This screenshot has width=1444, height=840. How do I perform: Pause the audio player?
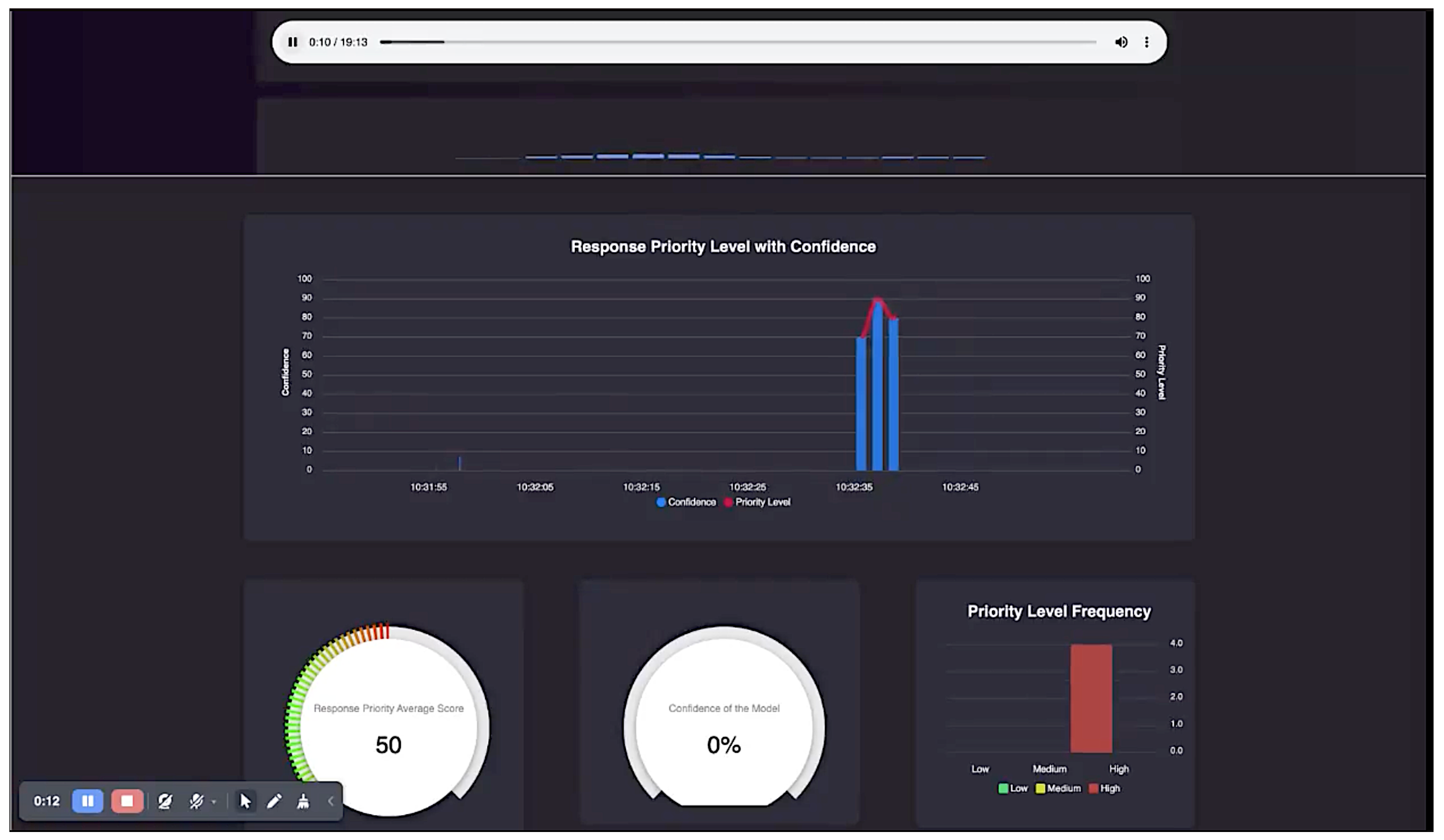[x=293, y=42]
